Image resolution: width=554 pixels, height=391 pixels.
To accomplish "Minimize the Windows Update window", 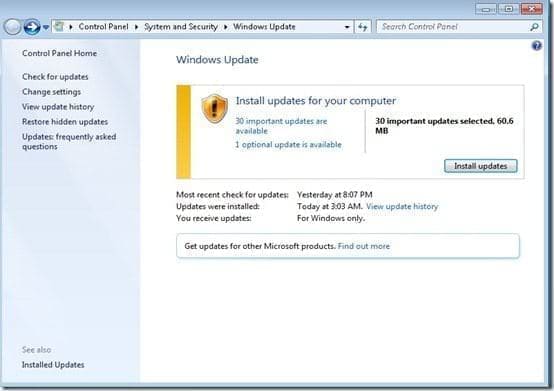I will click(487, 9).
